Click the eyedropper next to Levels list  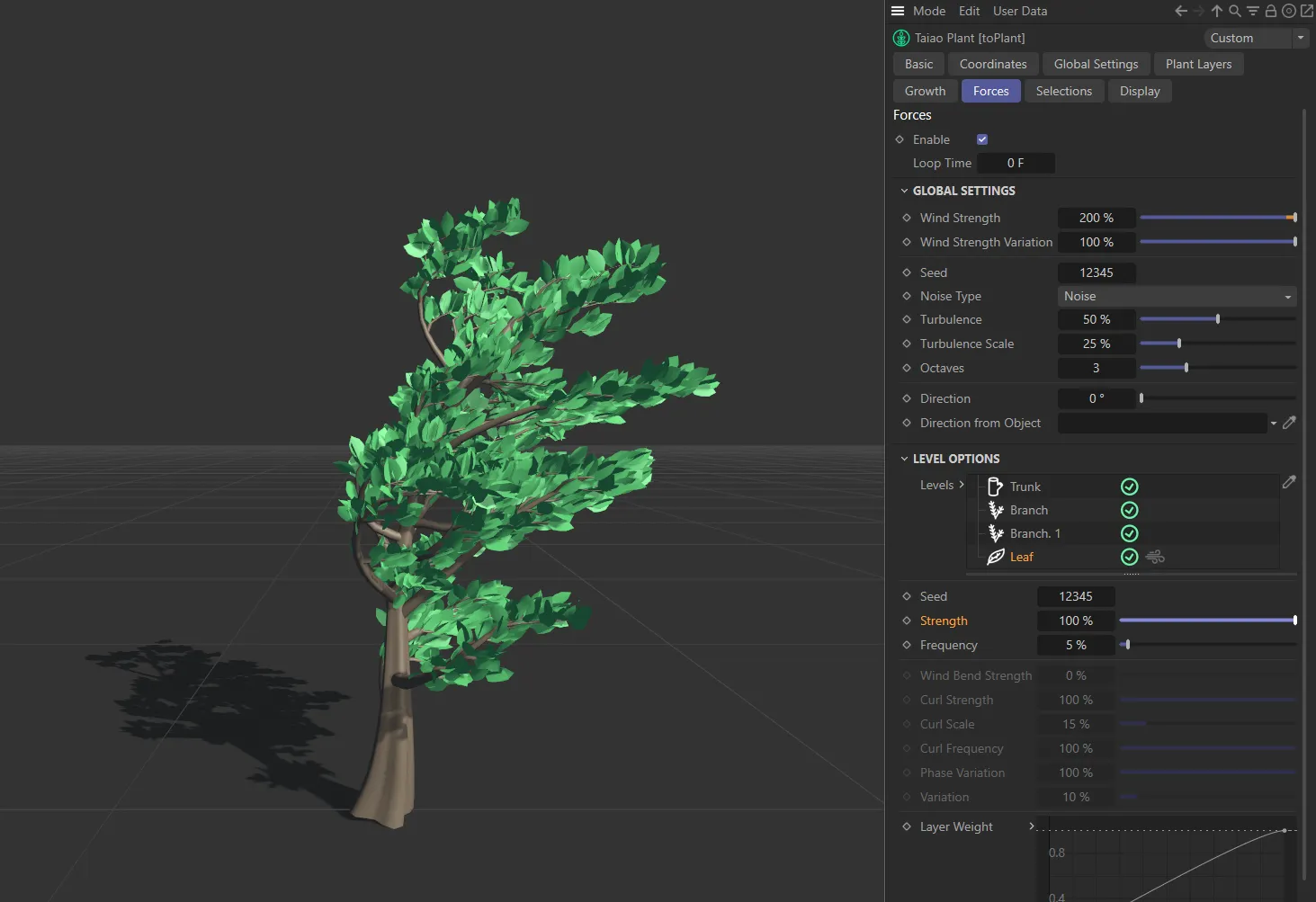pos(1290,482)
